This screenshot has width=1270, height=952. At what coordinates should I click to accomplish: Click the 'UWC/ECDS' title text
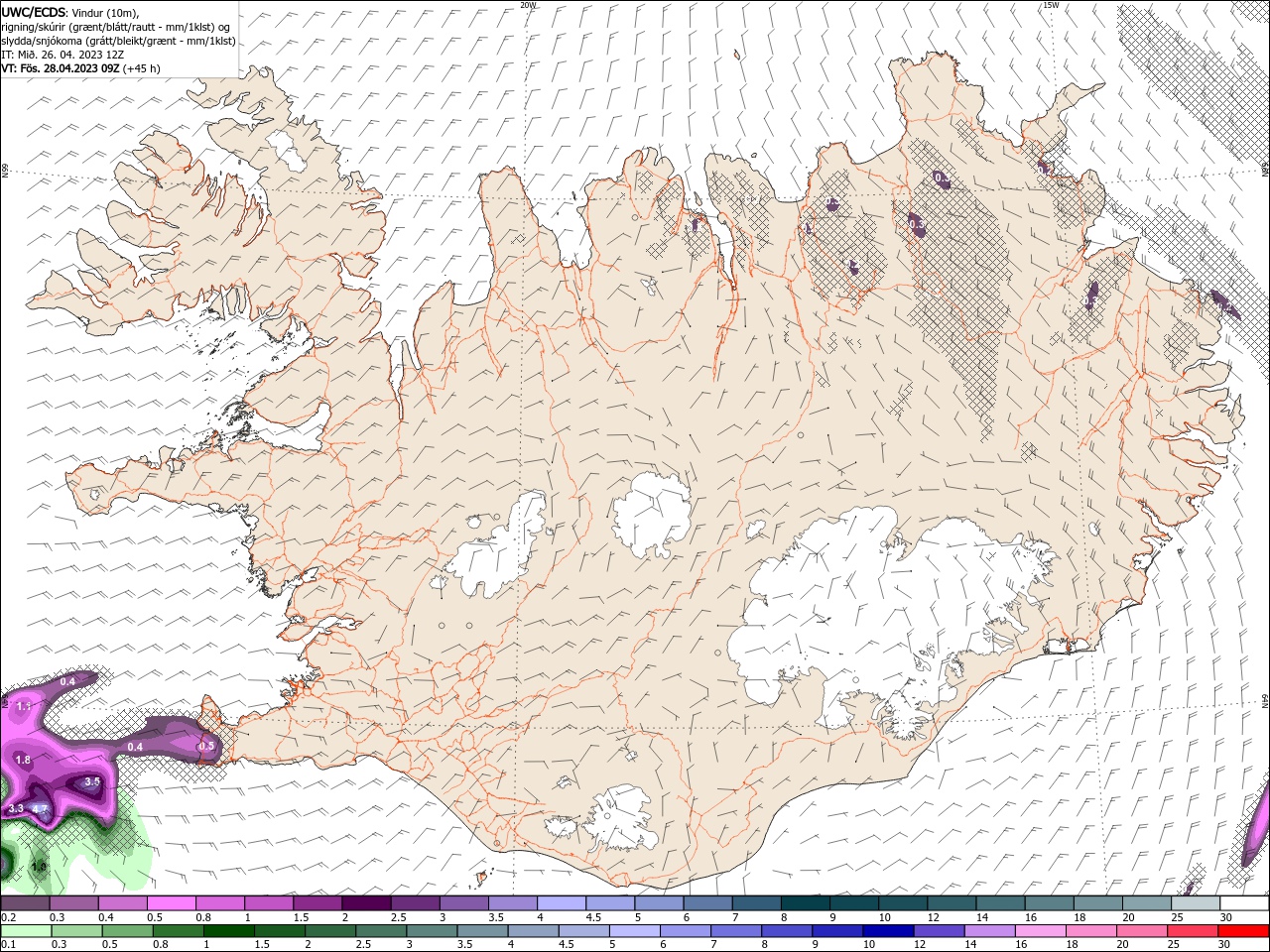tap(33, 12)
